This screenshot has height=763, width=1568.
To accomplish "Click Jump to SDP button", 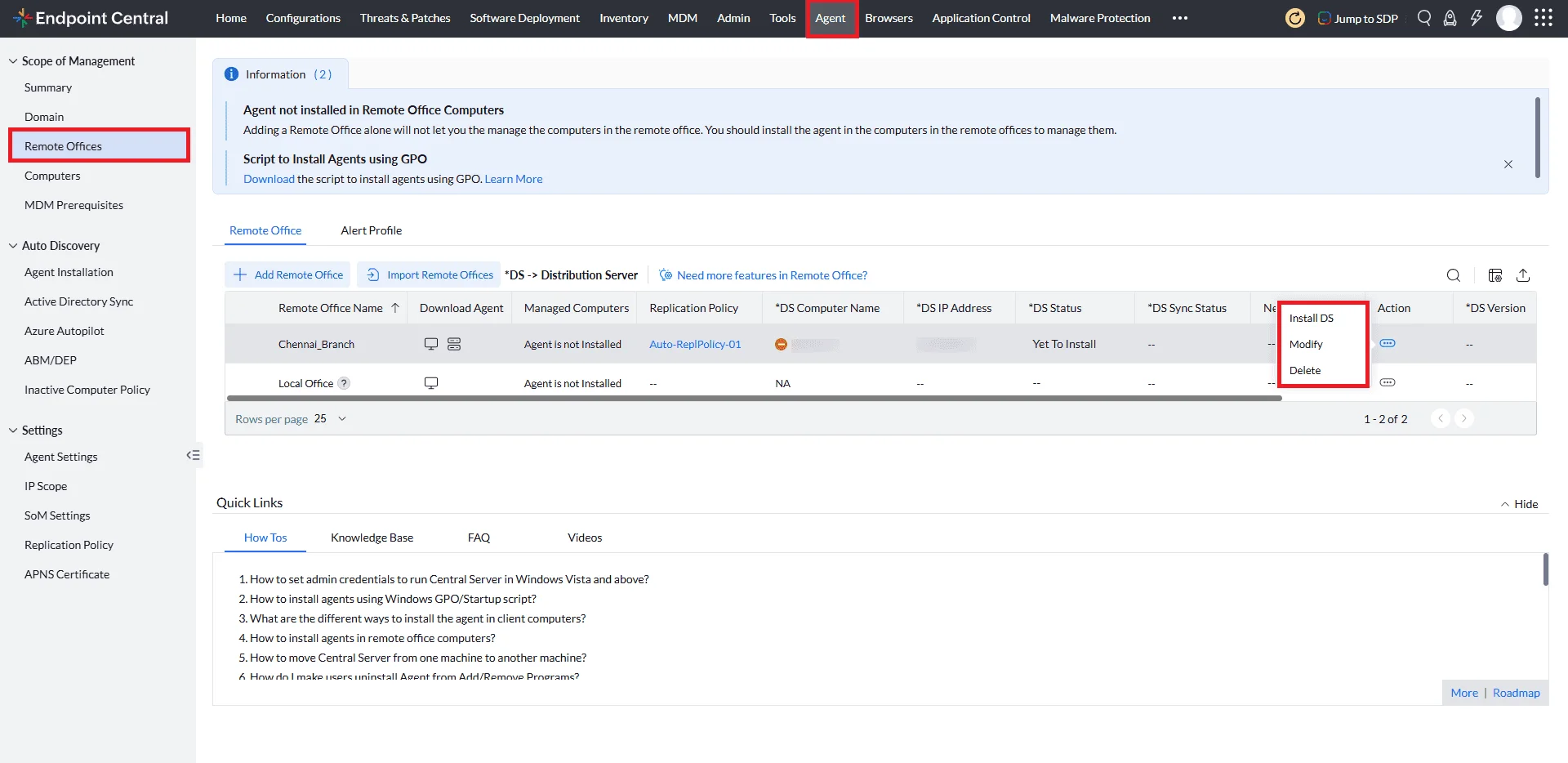I will [1357, 18].
